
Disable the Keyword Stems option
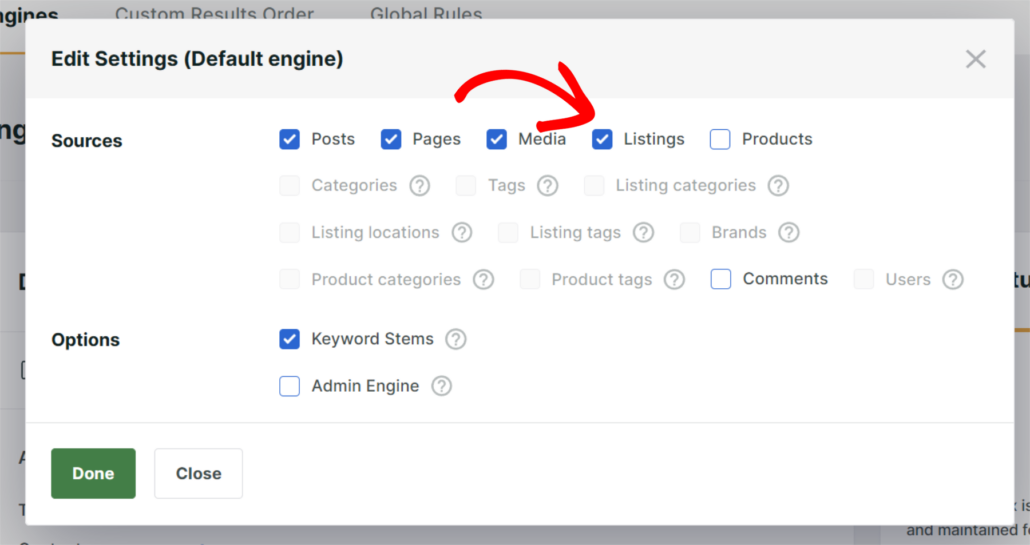coord(290,339)
